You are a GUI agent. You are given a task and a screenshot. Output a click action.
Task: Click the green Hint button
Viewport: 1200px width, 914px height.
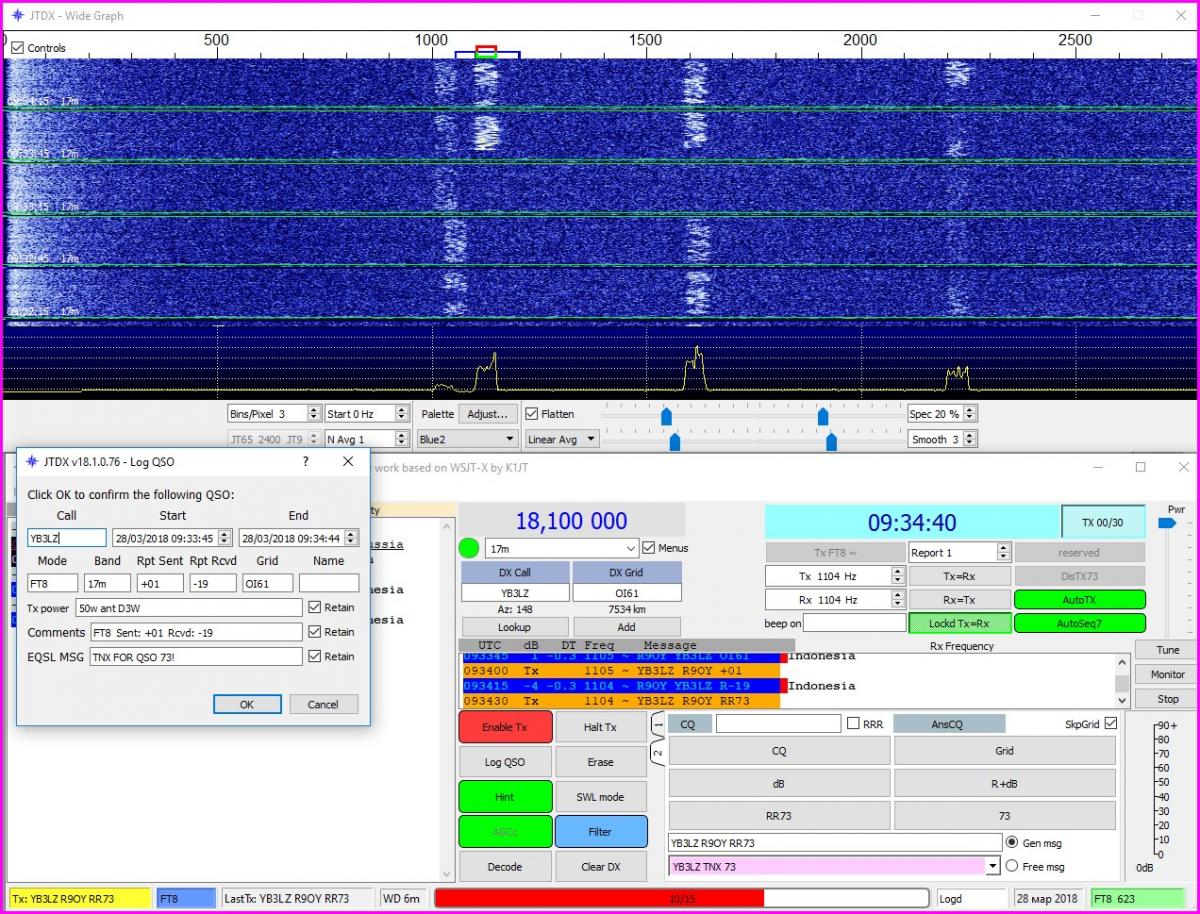(x=505, y=797)
